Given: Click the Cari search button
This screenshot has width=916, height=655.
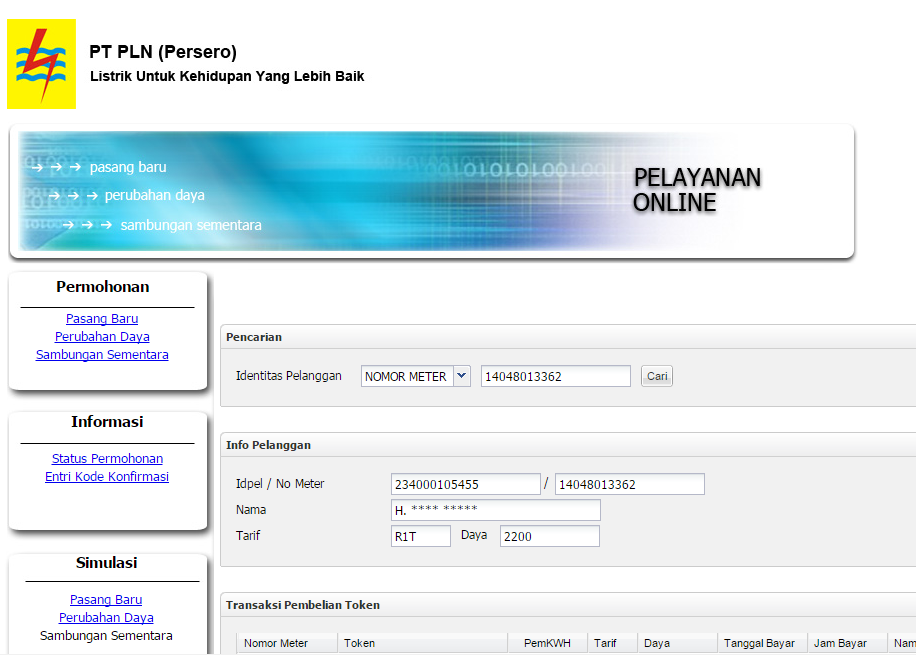Looking at the screenshot, I should [x=657, y=376].
